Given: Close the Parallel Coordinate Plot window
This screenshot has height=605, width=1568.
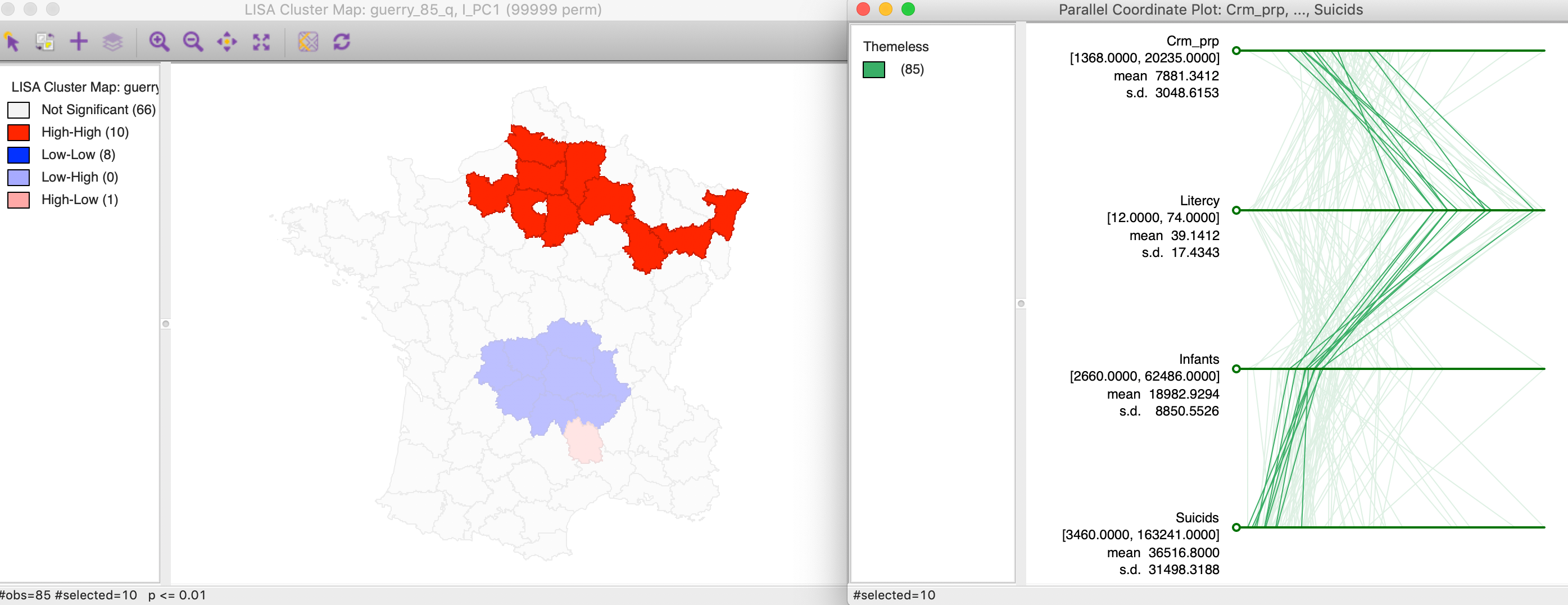Looking at the screenshot, I should pyautogui.click(x=863, y=9).
